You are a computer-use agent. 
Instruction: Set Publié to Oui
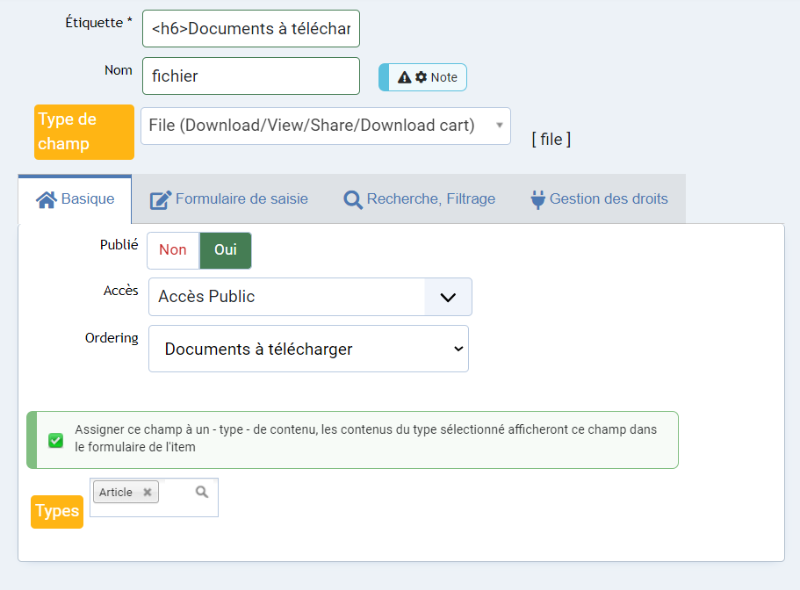pyautogui.click(x=226, y=250)
